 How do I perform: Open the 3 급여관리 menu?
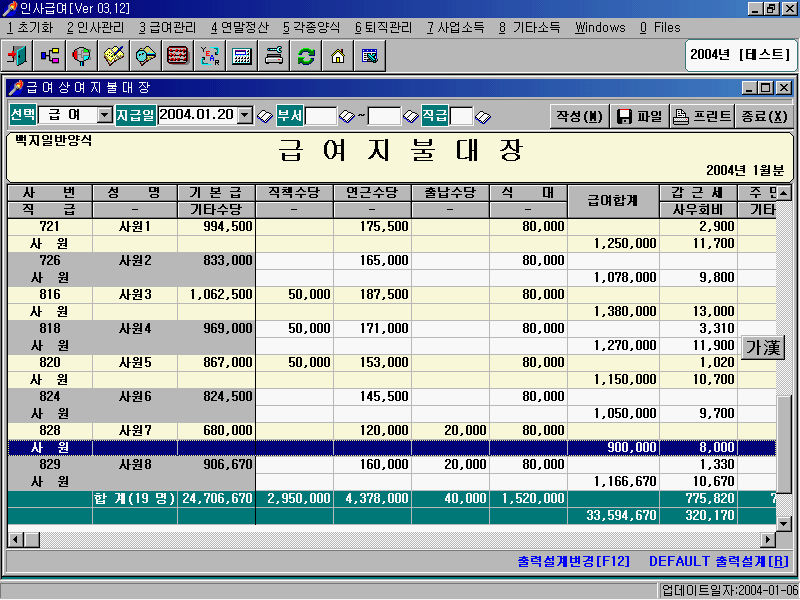click(x=167, y=27)
